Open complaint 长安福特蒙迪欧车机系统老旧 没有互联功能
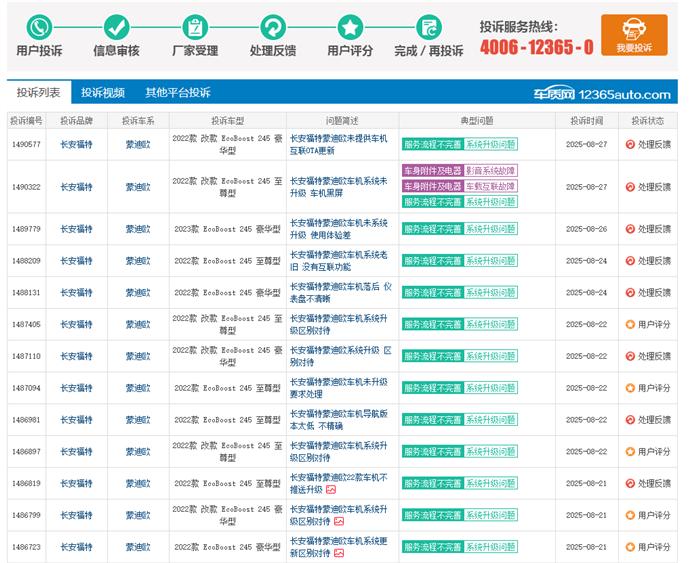This screenshot has width=700, height=563. click(338, 260)
